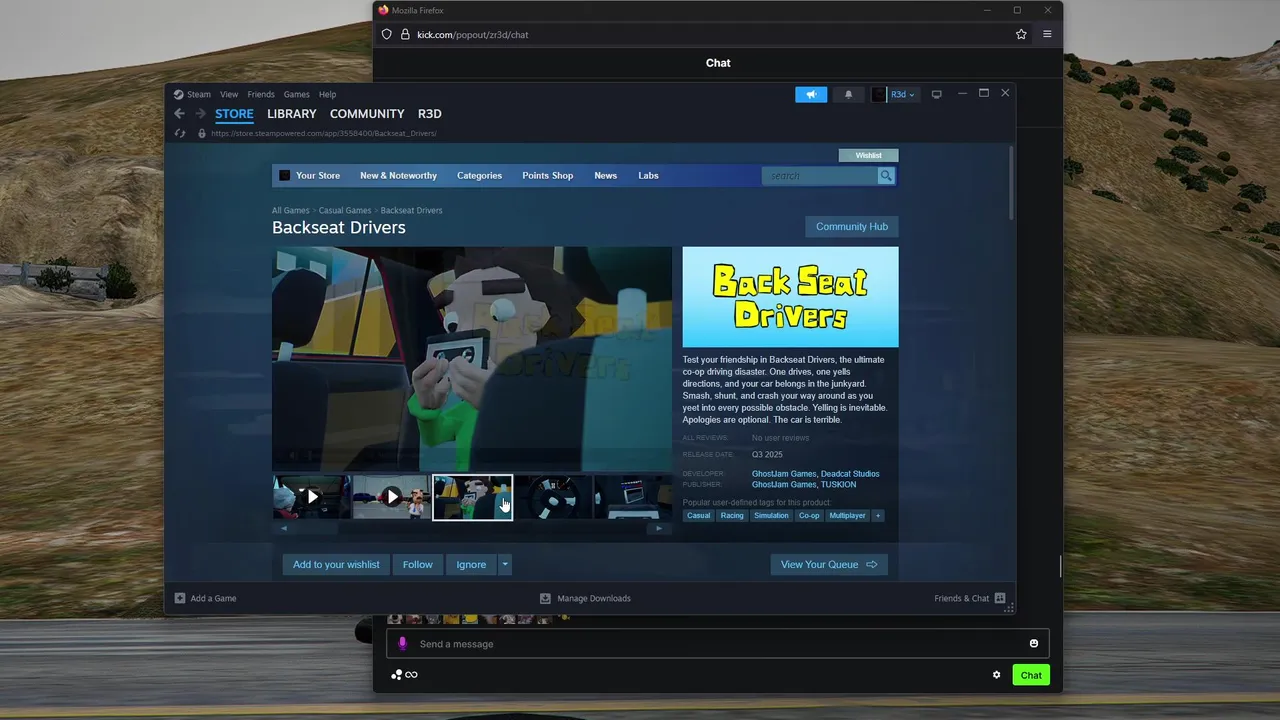Open the New & Noteworthy menu
Viewport: 1280px width, 720px height.
(398, 176)
